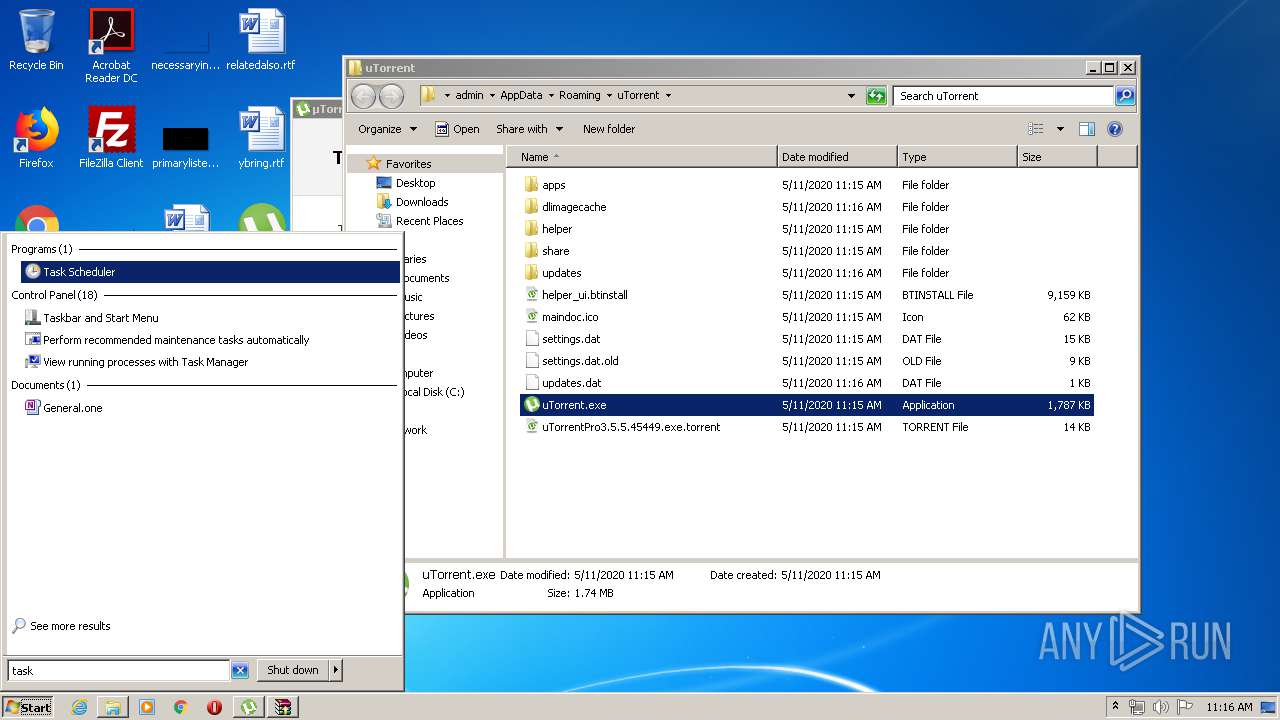The height and width of the screenshot is (720, 1280).
Task: Open View running processes with Task Manager
Action: coord(145,362)
